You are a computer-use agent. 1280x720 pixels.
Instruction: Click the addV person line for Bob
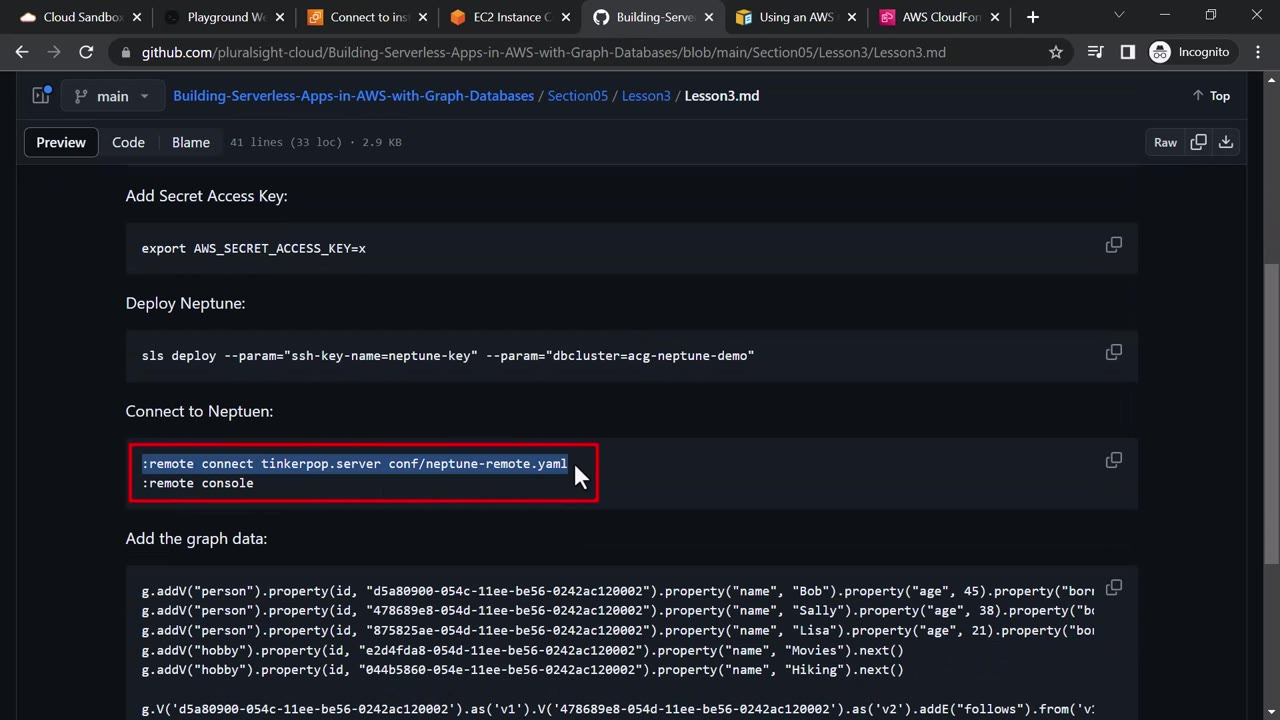pos(618,591)
